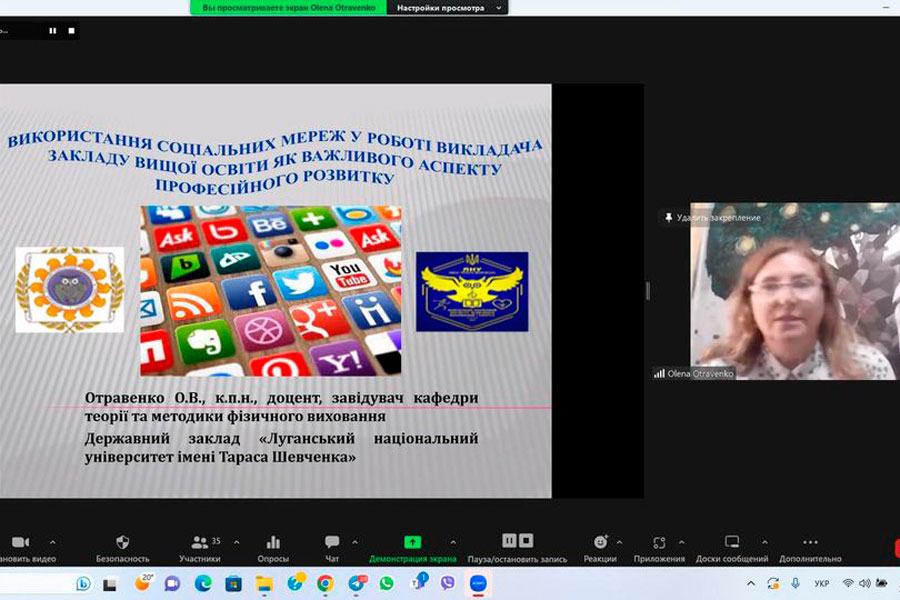
Task: Open the Apps (Приложения) icon
Action: click(x=659, y=542)
